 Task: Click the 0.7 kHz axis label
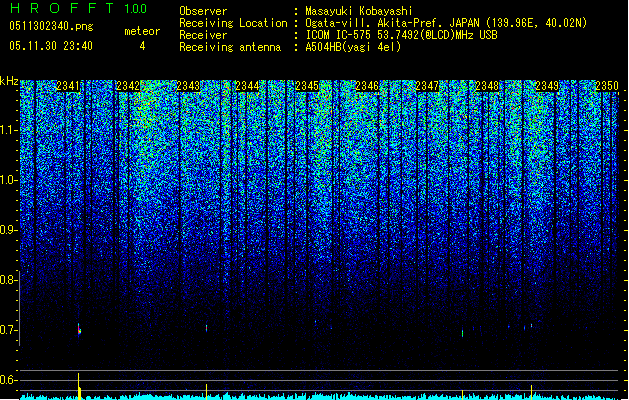click(8, 330)
